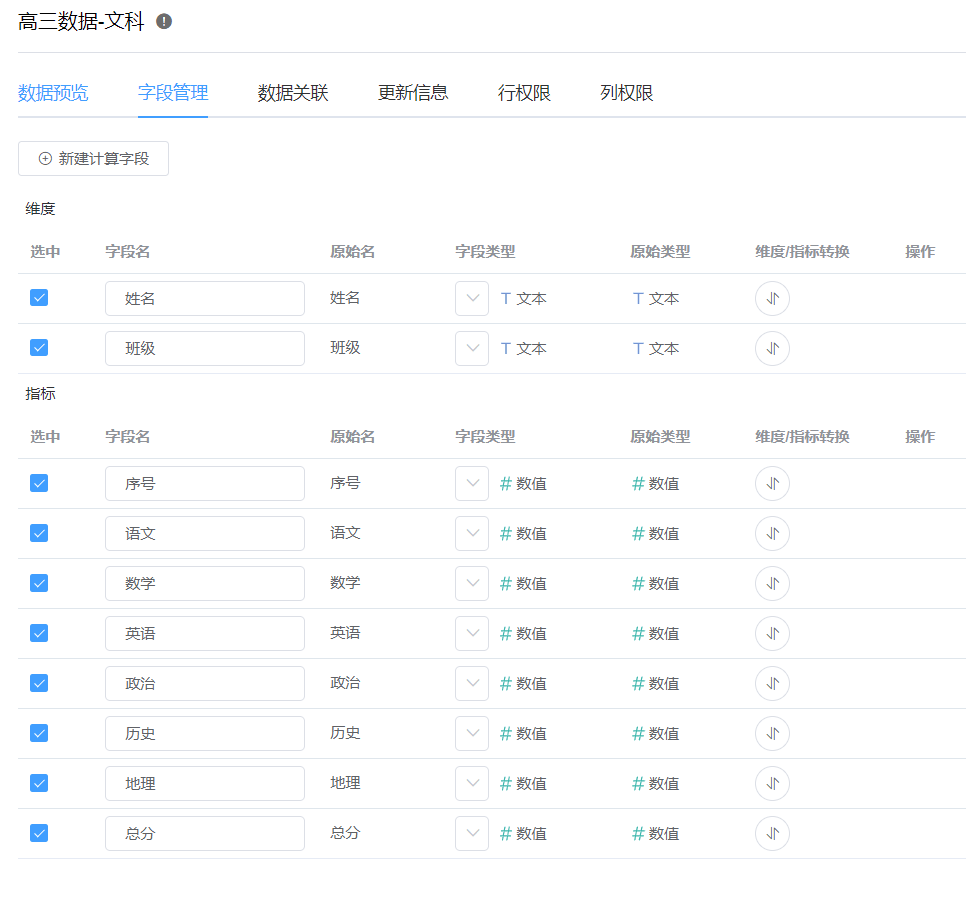Screen dimensions: 966x903
Task: Select the 字段管理 tab
Action: click(173, 92)
